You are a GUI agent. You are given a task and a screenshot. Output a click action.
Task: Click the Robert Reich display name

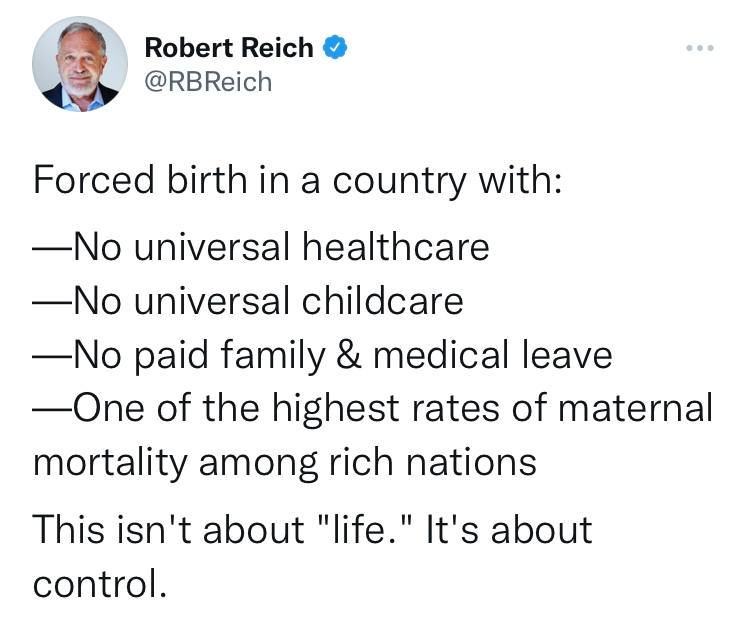pyautogui.click(x=229, y=47)
